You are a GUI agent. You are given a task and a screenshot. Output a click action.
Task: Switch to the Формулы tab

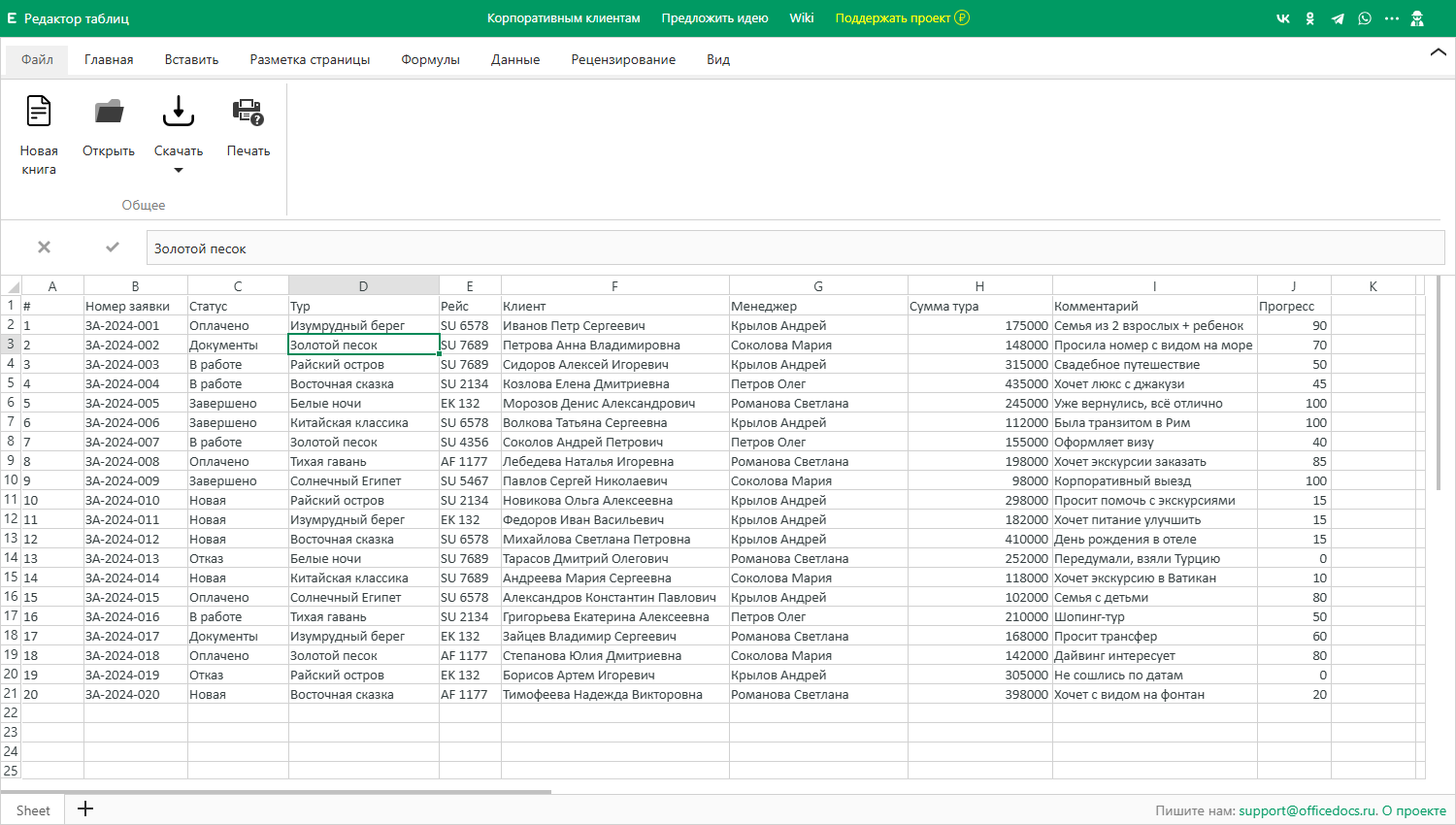click(430, 59)
